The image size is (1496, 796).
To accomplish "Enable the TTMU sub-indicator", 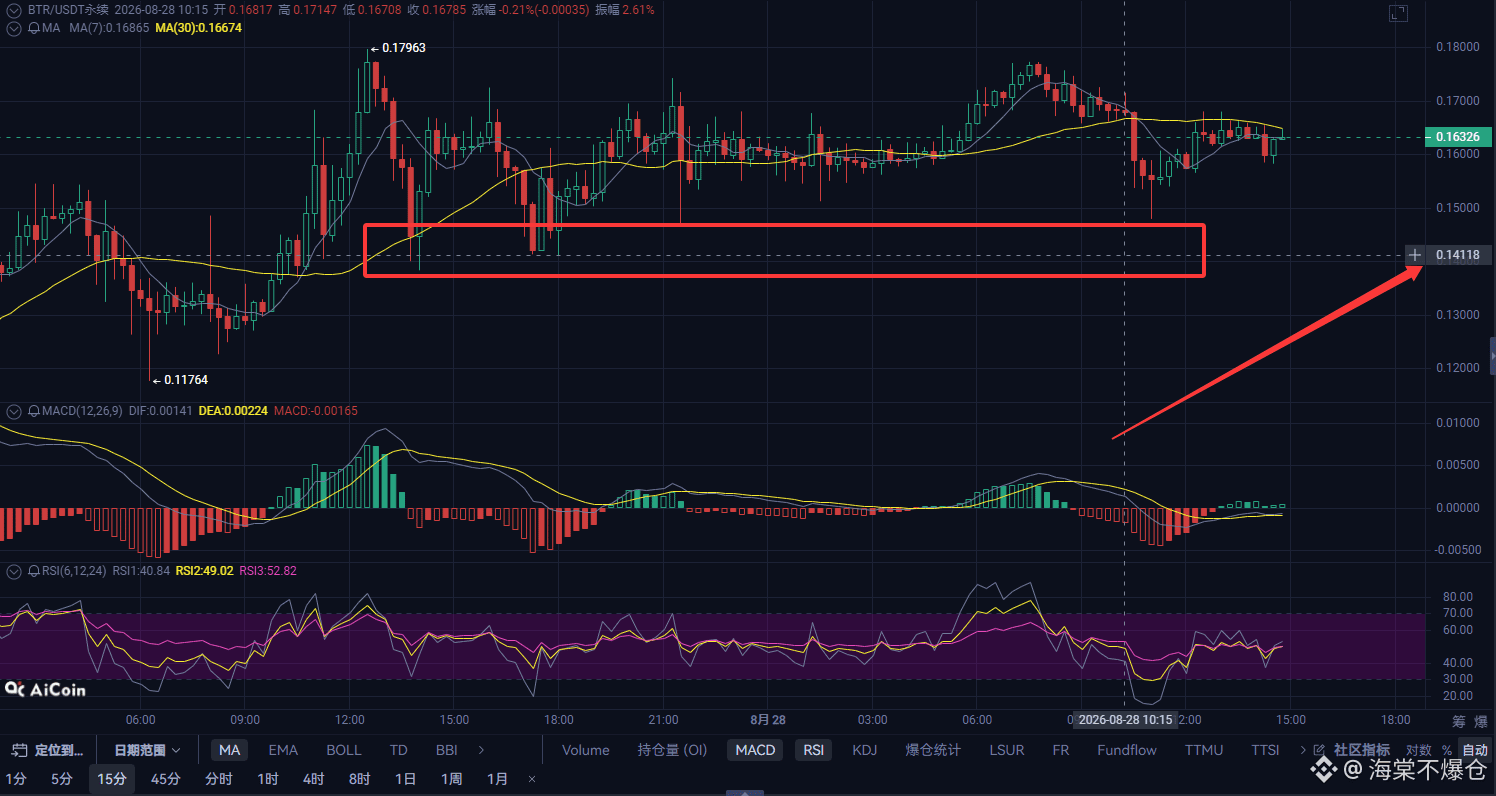I will 1204,750.
